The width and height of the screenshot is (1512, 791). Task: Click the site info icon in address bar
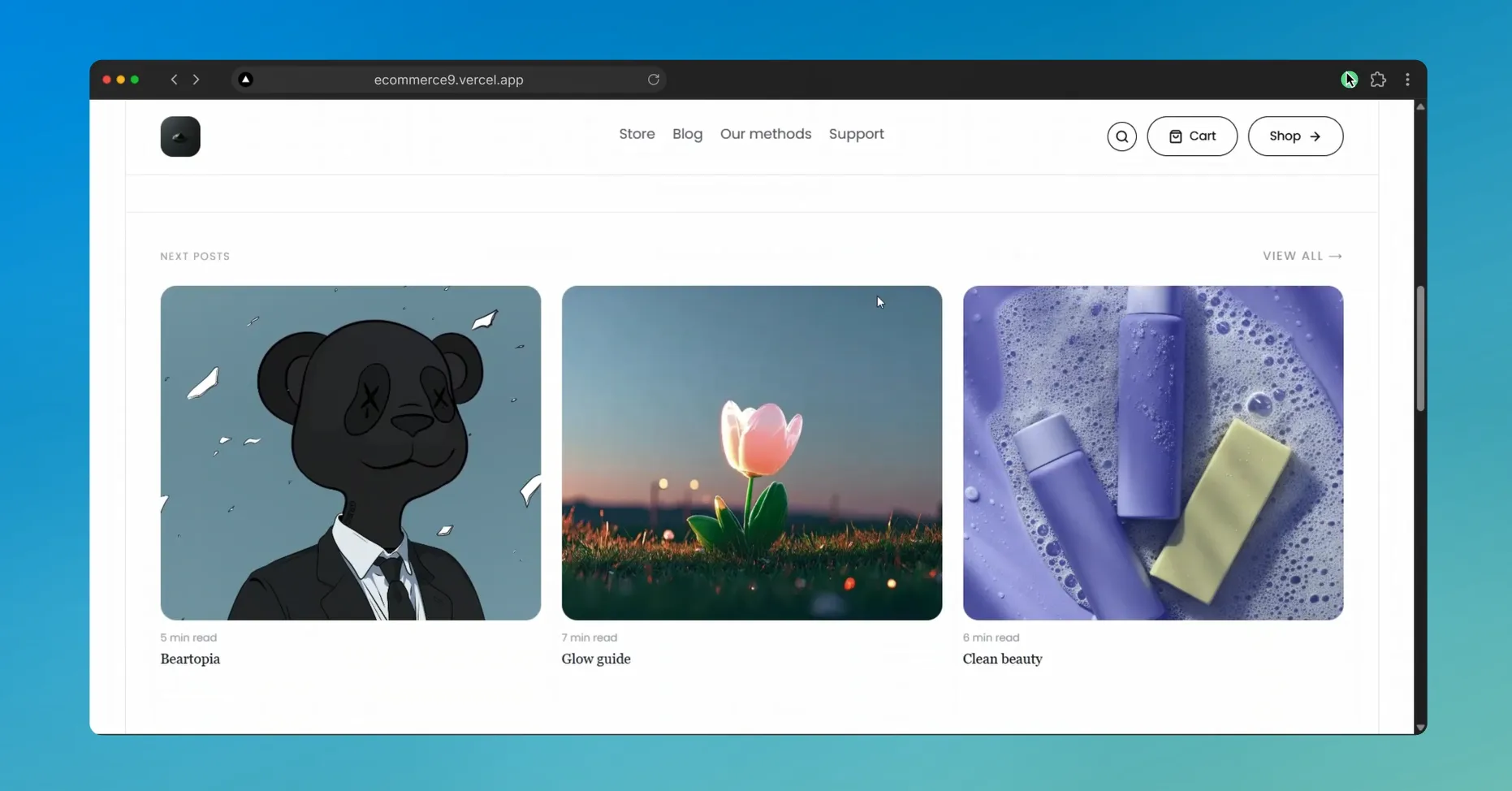245,80
